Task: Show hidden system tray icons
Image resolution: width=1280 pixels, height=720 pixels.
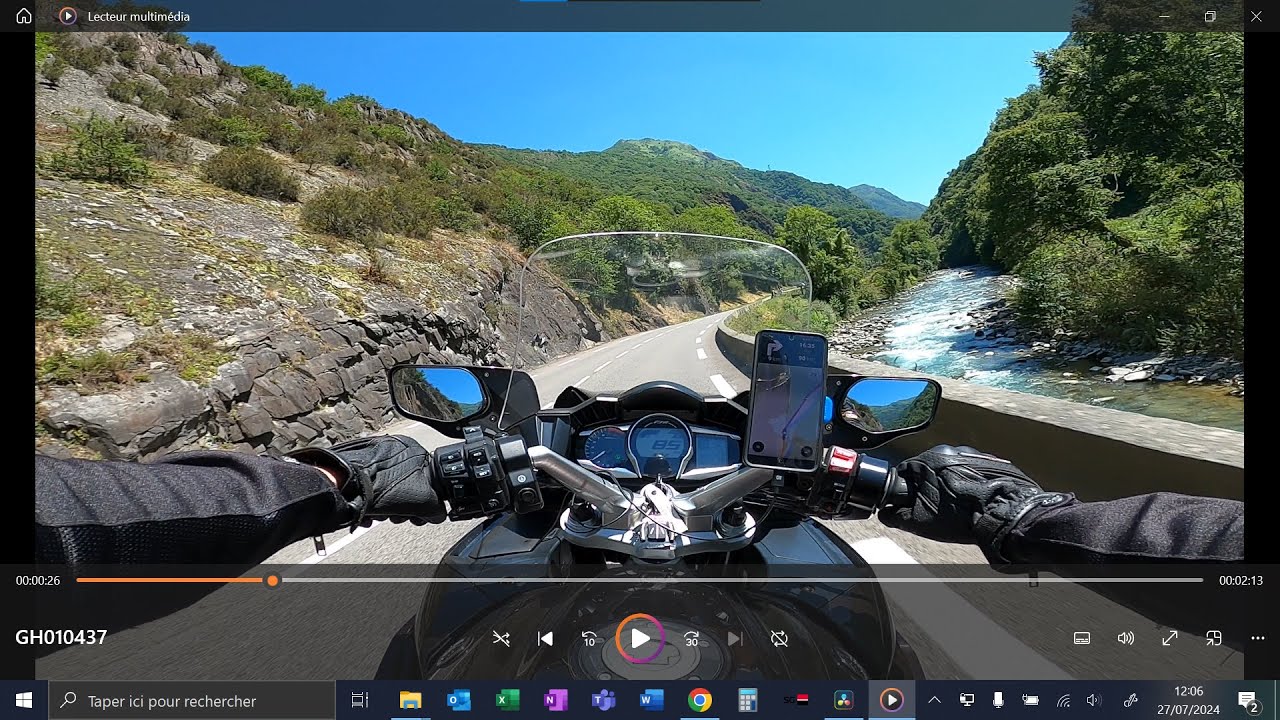Action: click(x=934, y=700)
